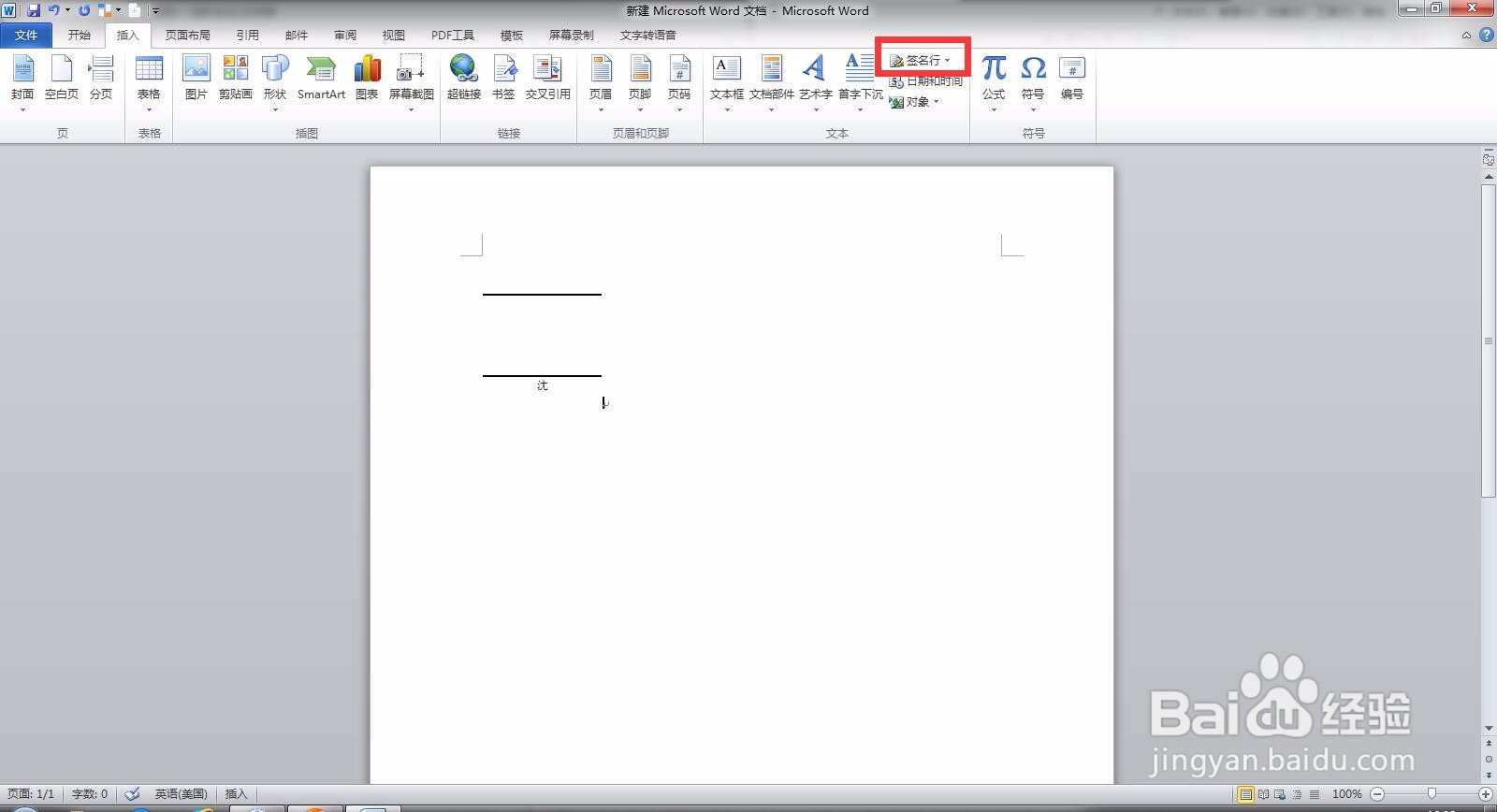
Task: Click the word count 字数: 0
Action: [x=90, y=794]
